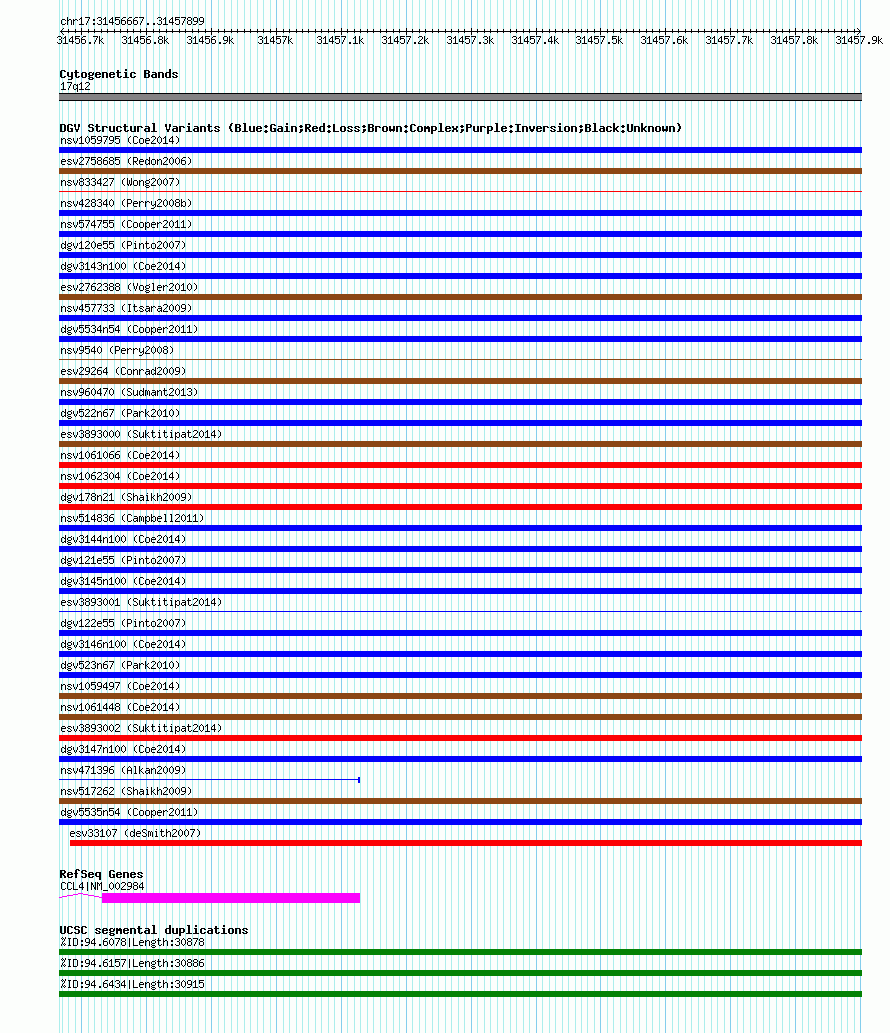Click the esv3893002 (Suktitipat2014) label

(141, 729)
